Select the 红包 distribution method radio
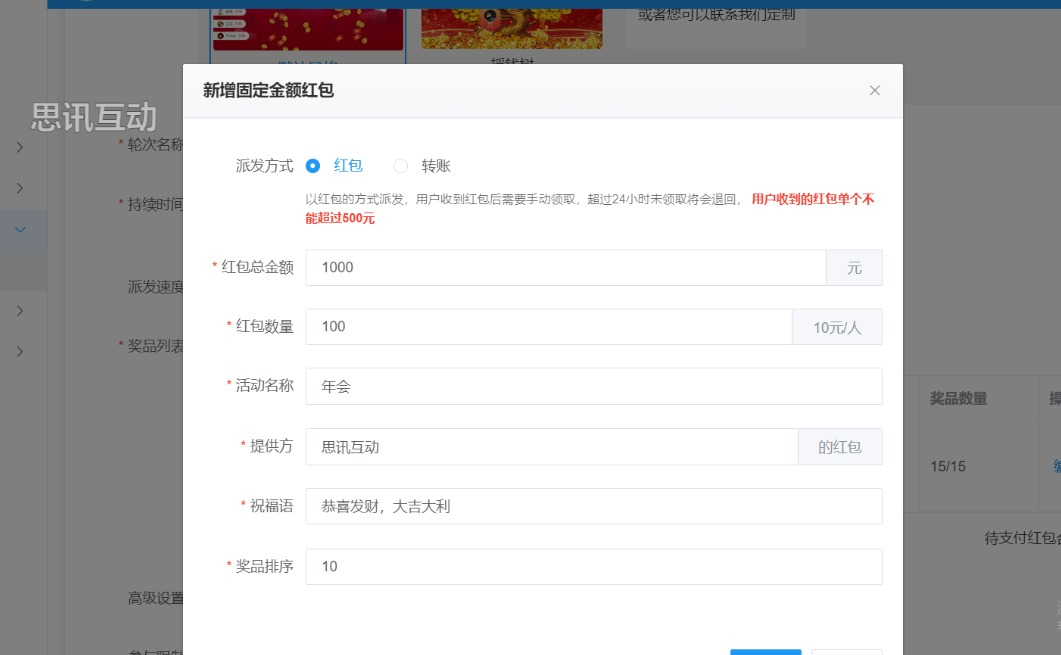The image size is (1061, 655). (x=313, y=166)
